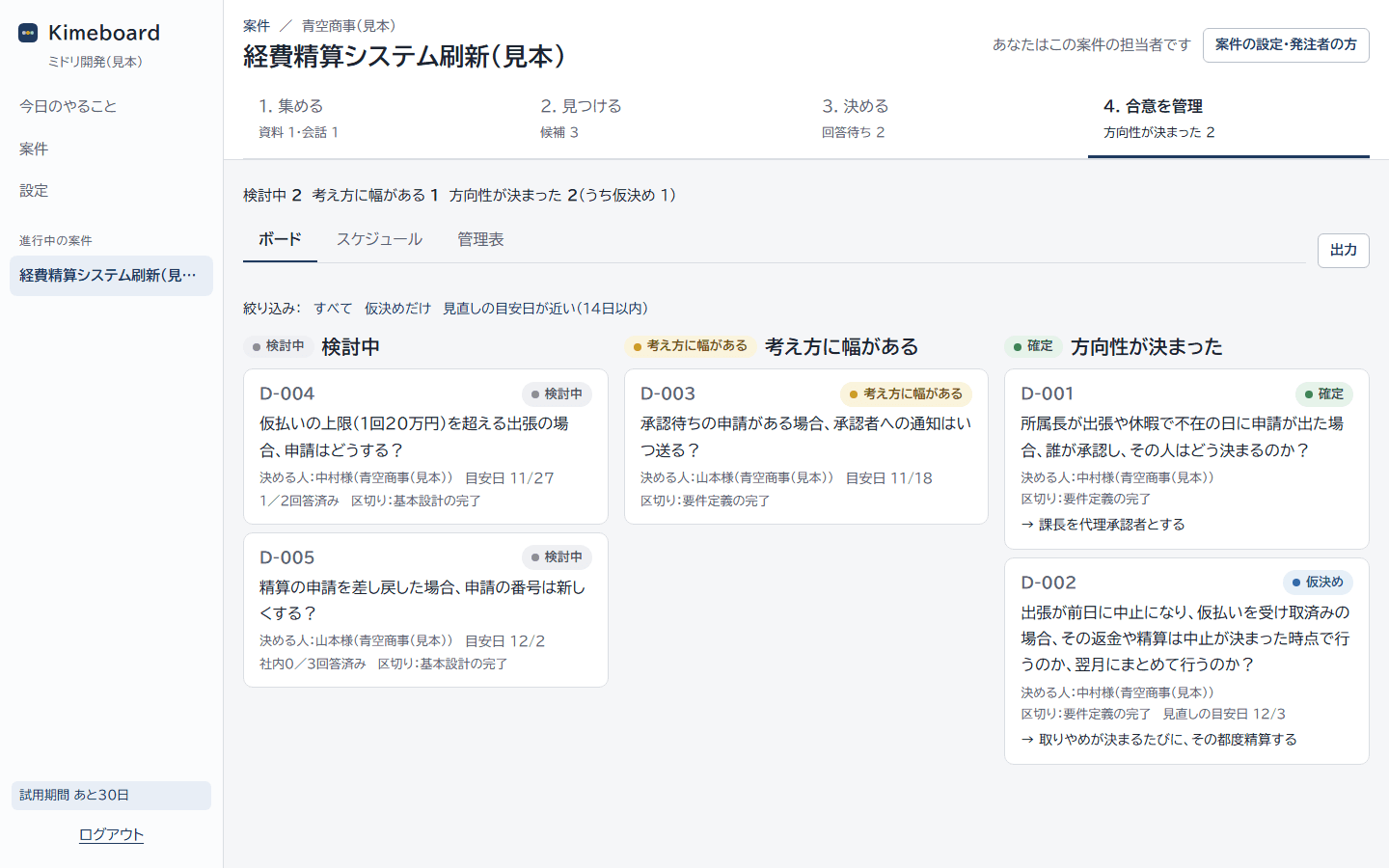
Task: Click 社内0/3回答済み on card D-005
Action: 313,665
